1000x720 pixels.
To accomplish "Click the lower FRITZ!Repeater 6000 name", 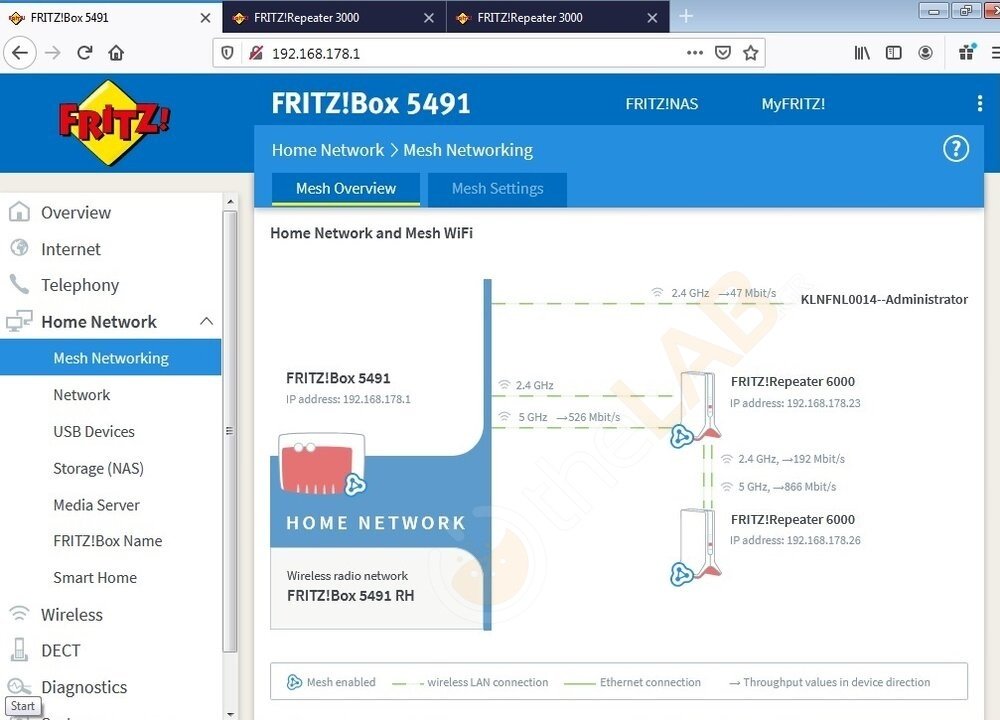I will tap(792, 519).
